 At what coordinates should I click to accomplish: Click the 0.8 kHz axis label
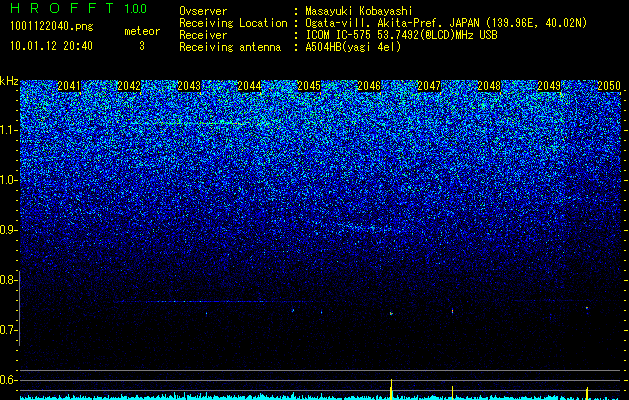pos(8,280)
